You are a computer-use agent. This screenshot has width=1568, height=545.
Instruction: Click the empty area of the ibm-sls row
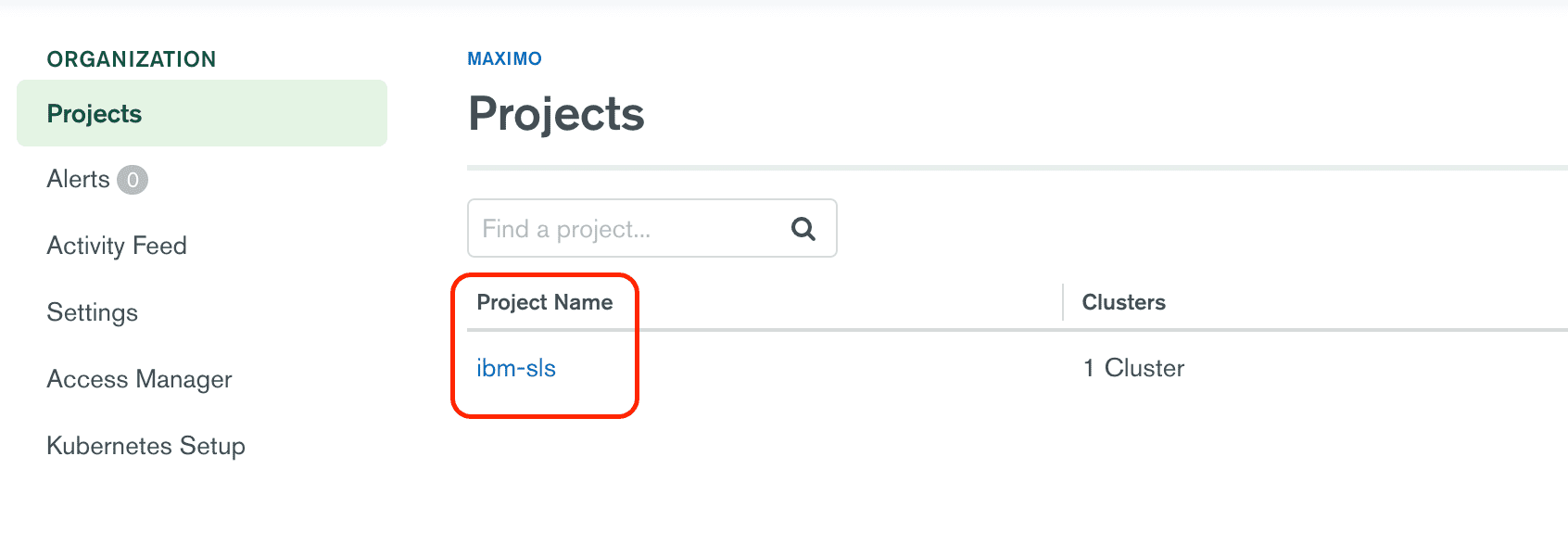point(816,368)
